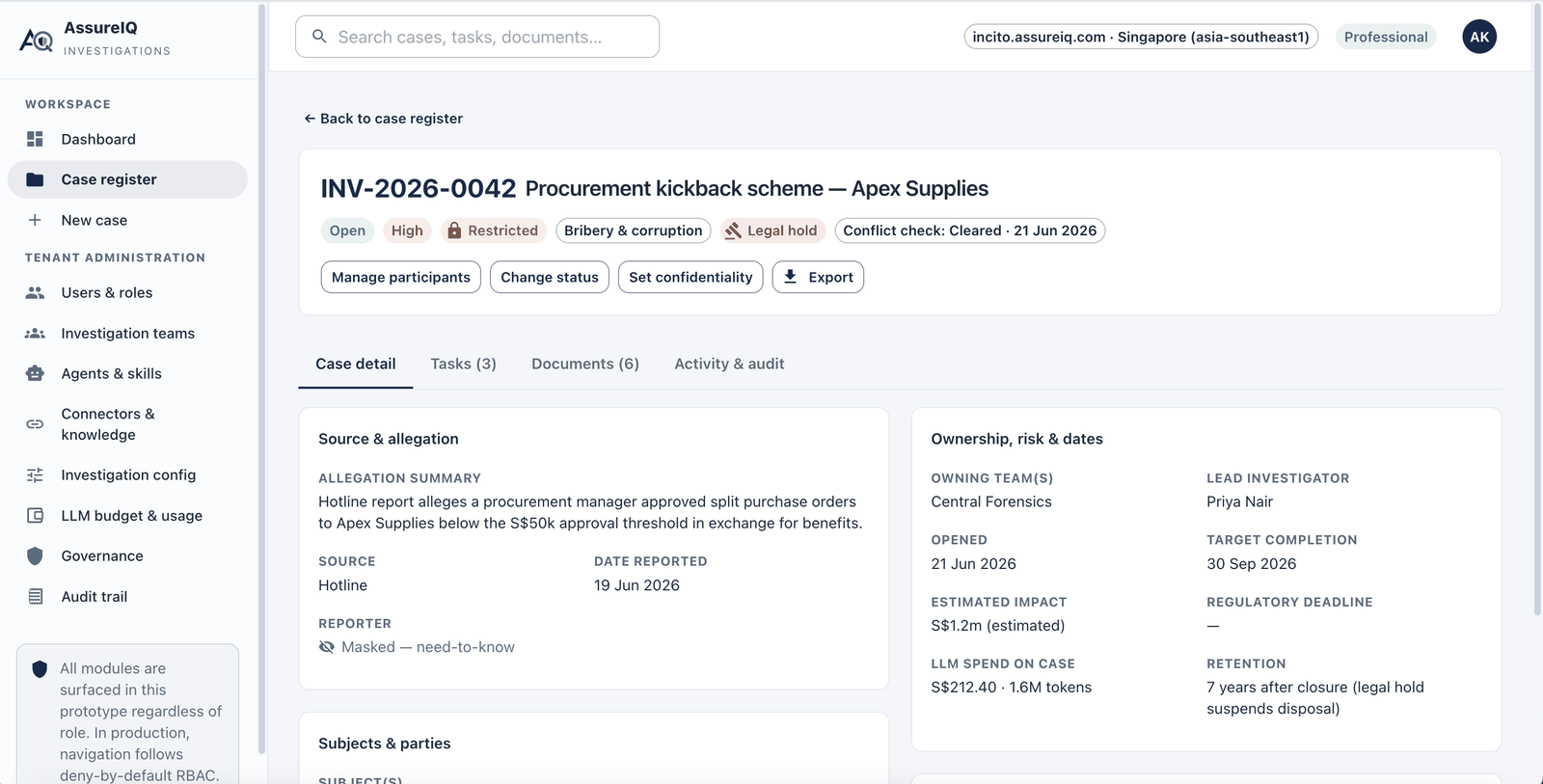The image size is (1543, 784).
Task: Click the AssureIQ logo icon
Action: 37,40
